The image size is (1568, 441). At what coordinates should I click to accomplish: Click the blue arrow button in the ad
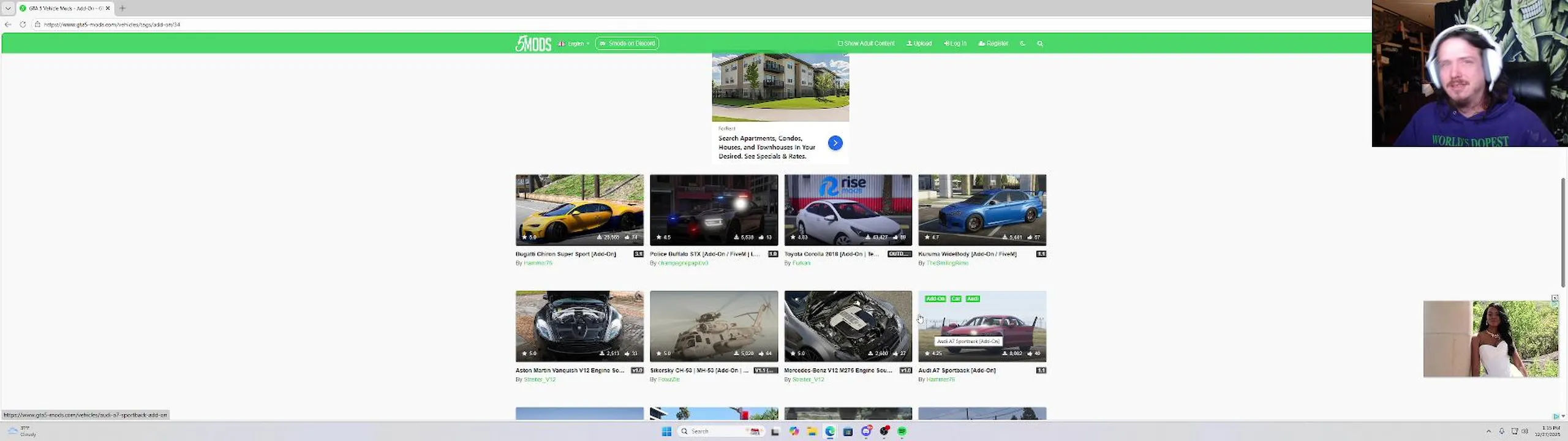(x=835, y=143)
